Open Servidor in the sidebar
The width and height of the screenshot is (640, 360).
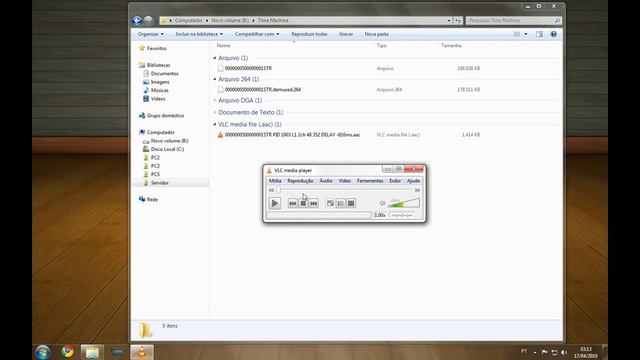[160, 183]
